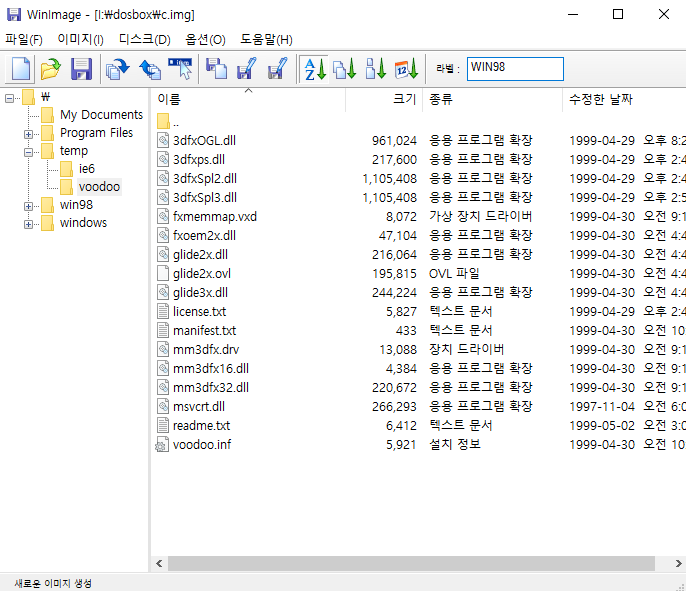This screenshot has height=591, width=686.
Task: Open the 도움말(H) menu
Action: [266, 40]
